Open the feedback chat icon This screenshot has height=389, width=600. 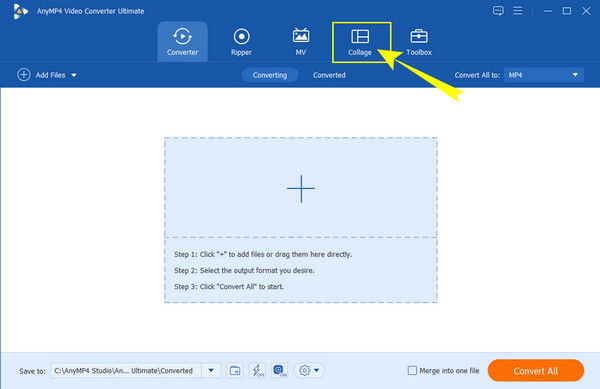[498, 11]
